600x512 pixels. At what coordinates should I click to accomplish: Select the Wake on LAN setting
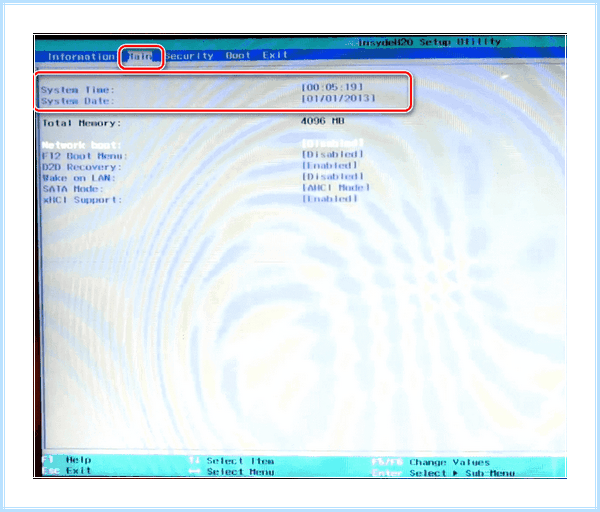pos(78,178)
